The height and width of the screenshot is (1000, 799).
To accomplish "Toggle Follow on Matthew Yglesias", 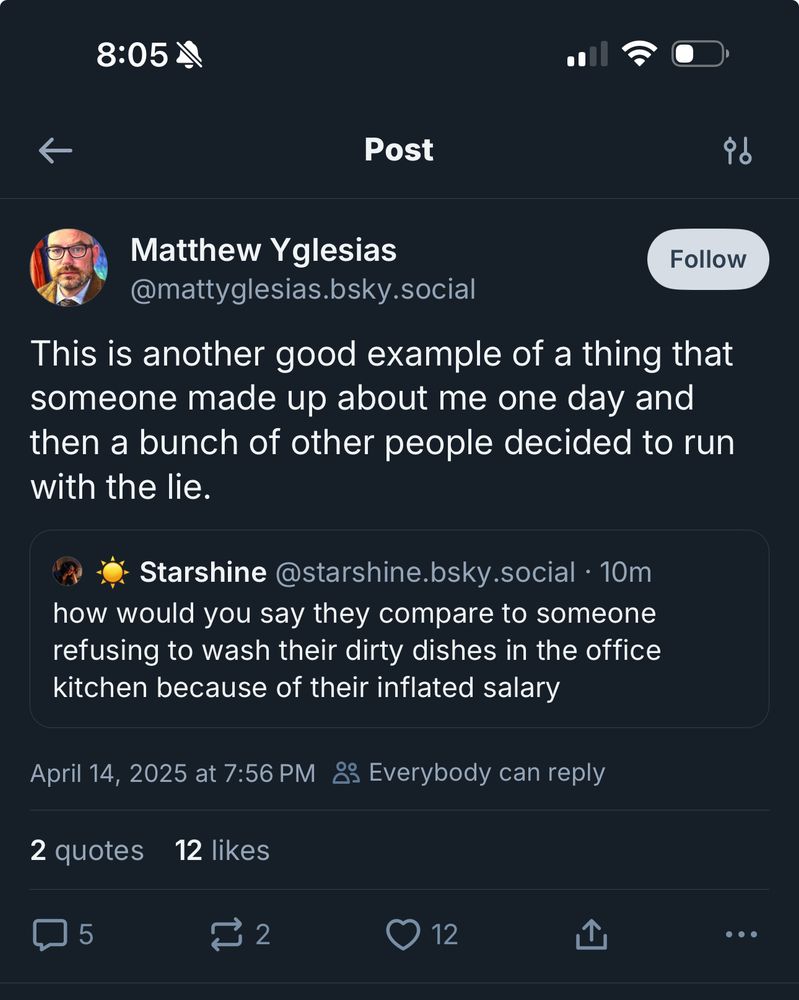I will [x=707, y=259].
